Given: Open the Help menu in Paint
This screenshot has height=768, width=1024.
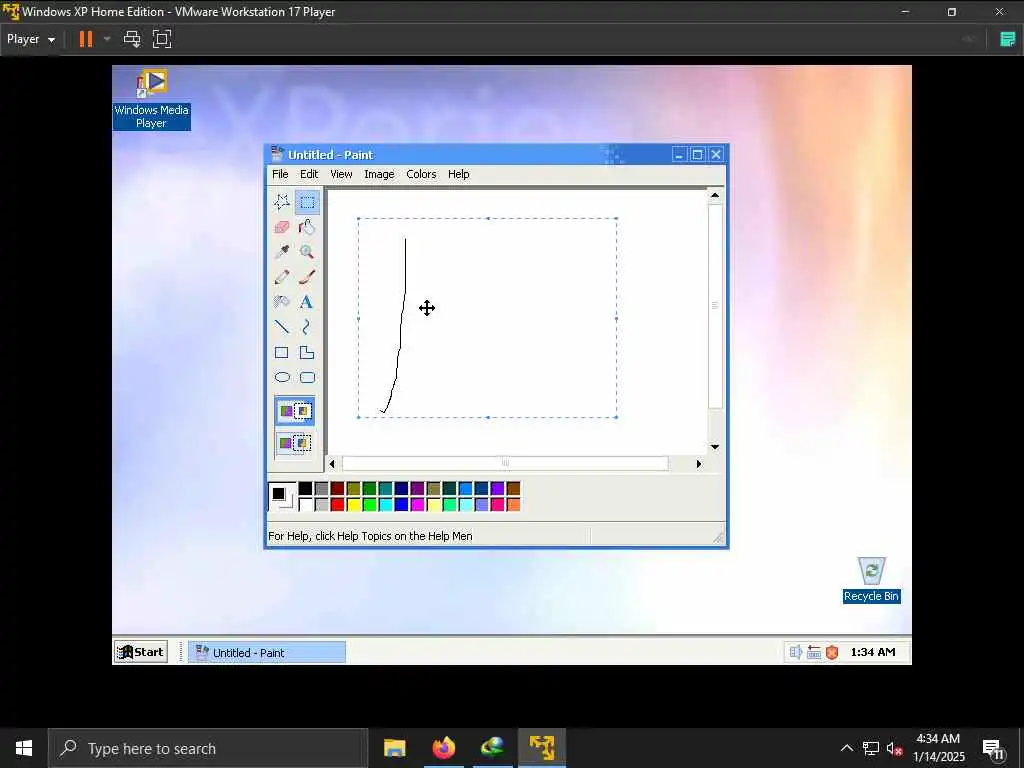Looking at the screenshot, I should pyautogui.click(x=458, y=174).
